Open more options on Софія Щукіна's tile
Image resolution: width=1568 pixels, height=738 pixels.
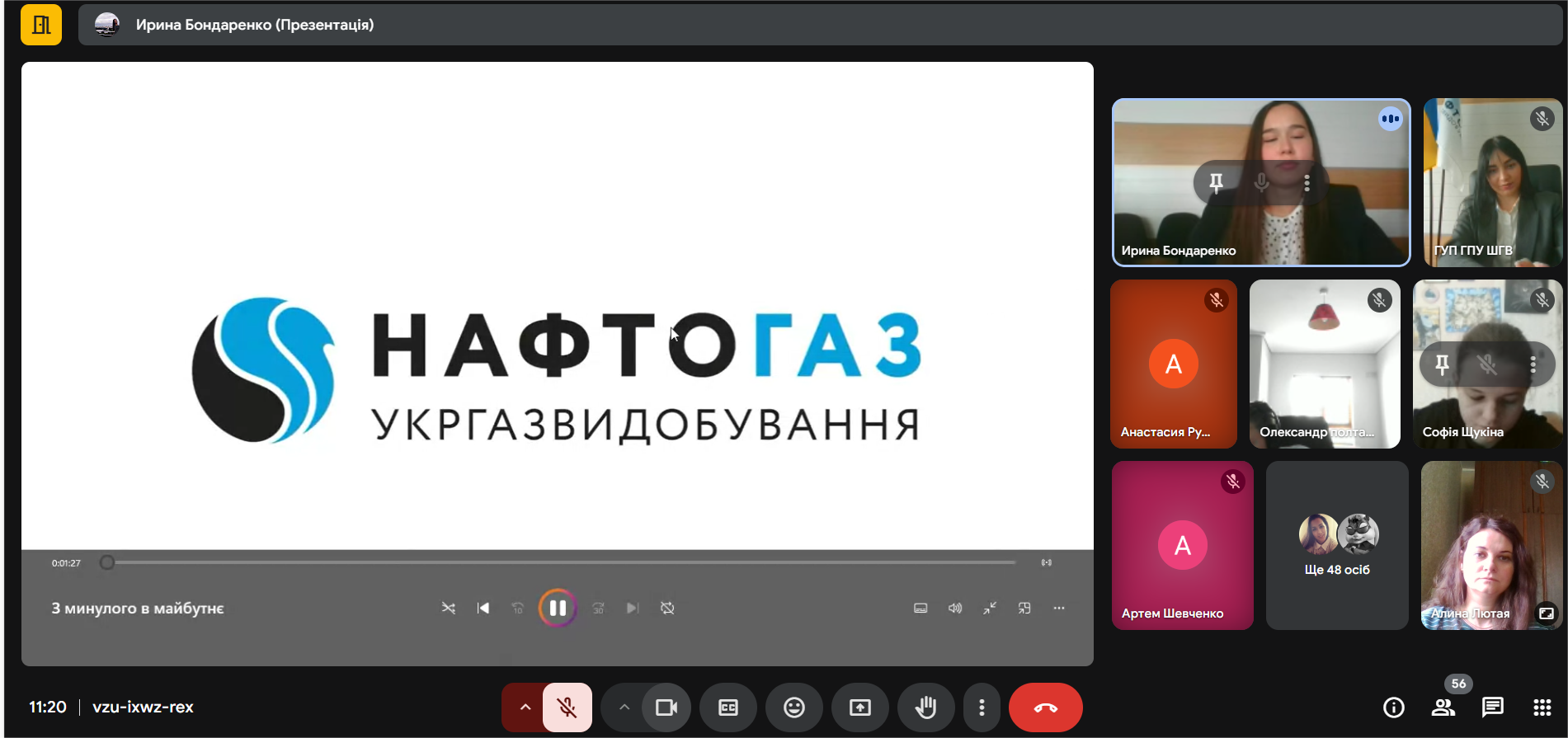1533,364
